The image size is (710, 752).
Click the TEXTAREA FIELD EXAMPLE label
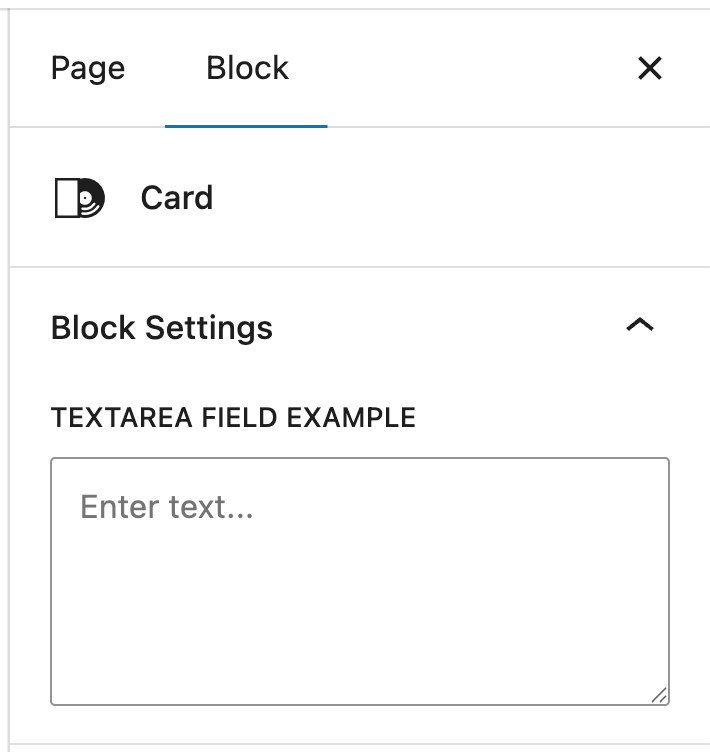[233, 417]
